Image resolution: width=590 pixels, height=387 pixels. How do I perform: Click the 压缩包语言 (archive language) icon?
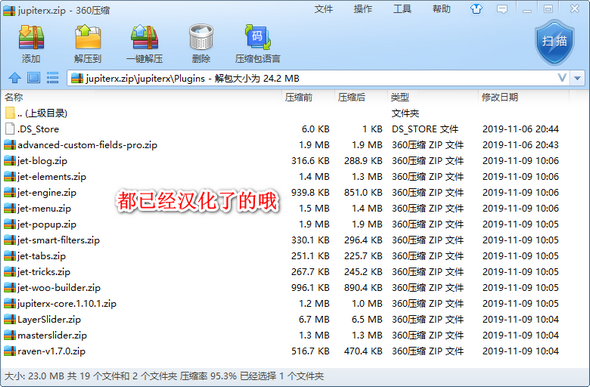click(x=258, y=37)
